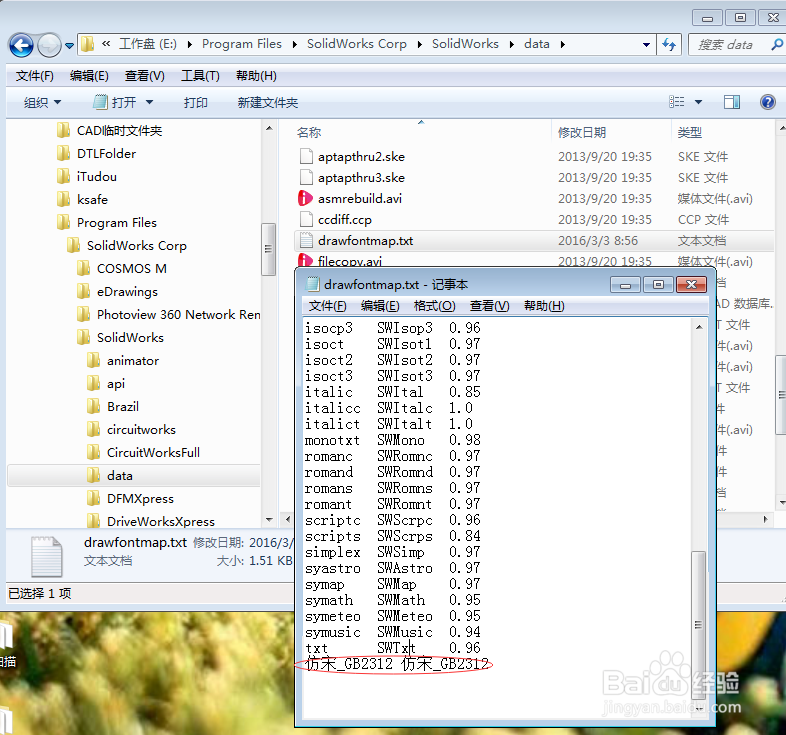Image resolution: width=786 pixels, height=735 pixels.
Task: Click the Notepad vertical scrollbar thumb
Action: pos(698,625)
